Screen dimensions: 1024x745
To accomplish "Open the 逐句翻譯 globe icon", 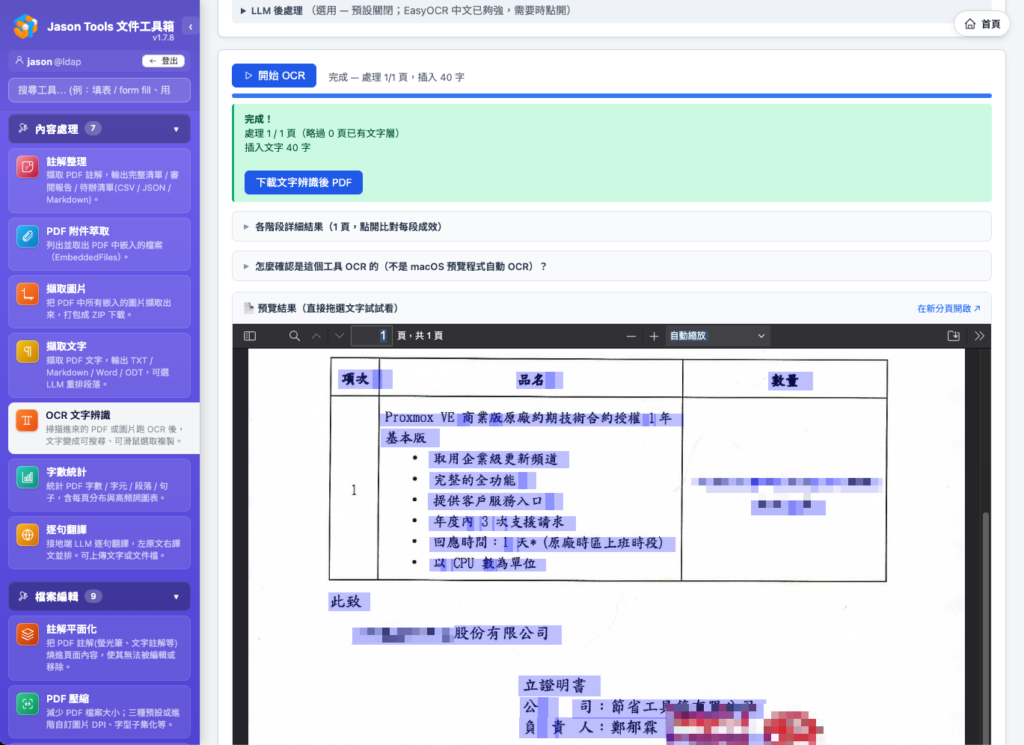I will coord(27,535).
